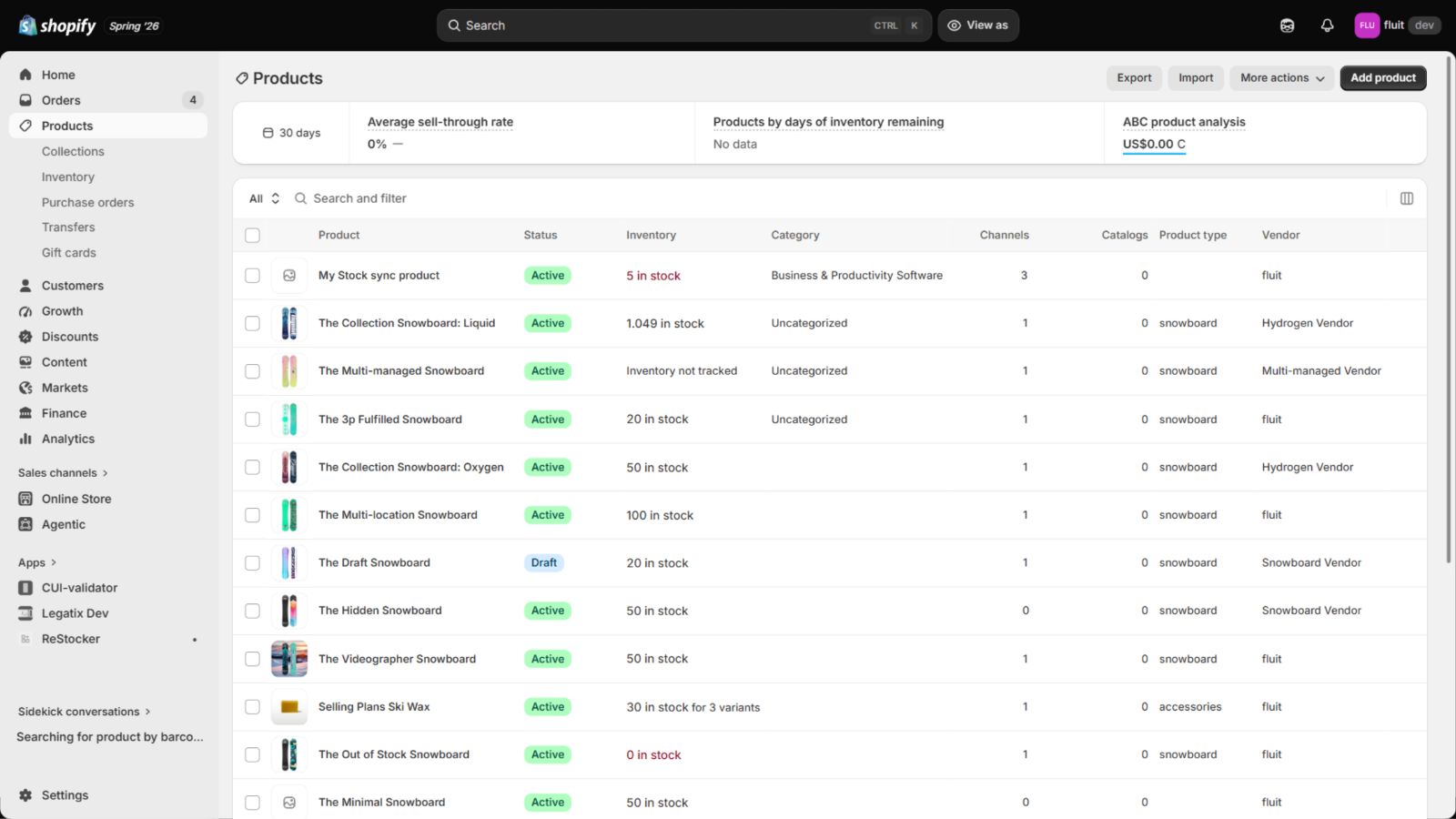Open the Sidekick assistant icon
Viewport: 1456px width, 819px height.
click(x=1287, y=25)
